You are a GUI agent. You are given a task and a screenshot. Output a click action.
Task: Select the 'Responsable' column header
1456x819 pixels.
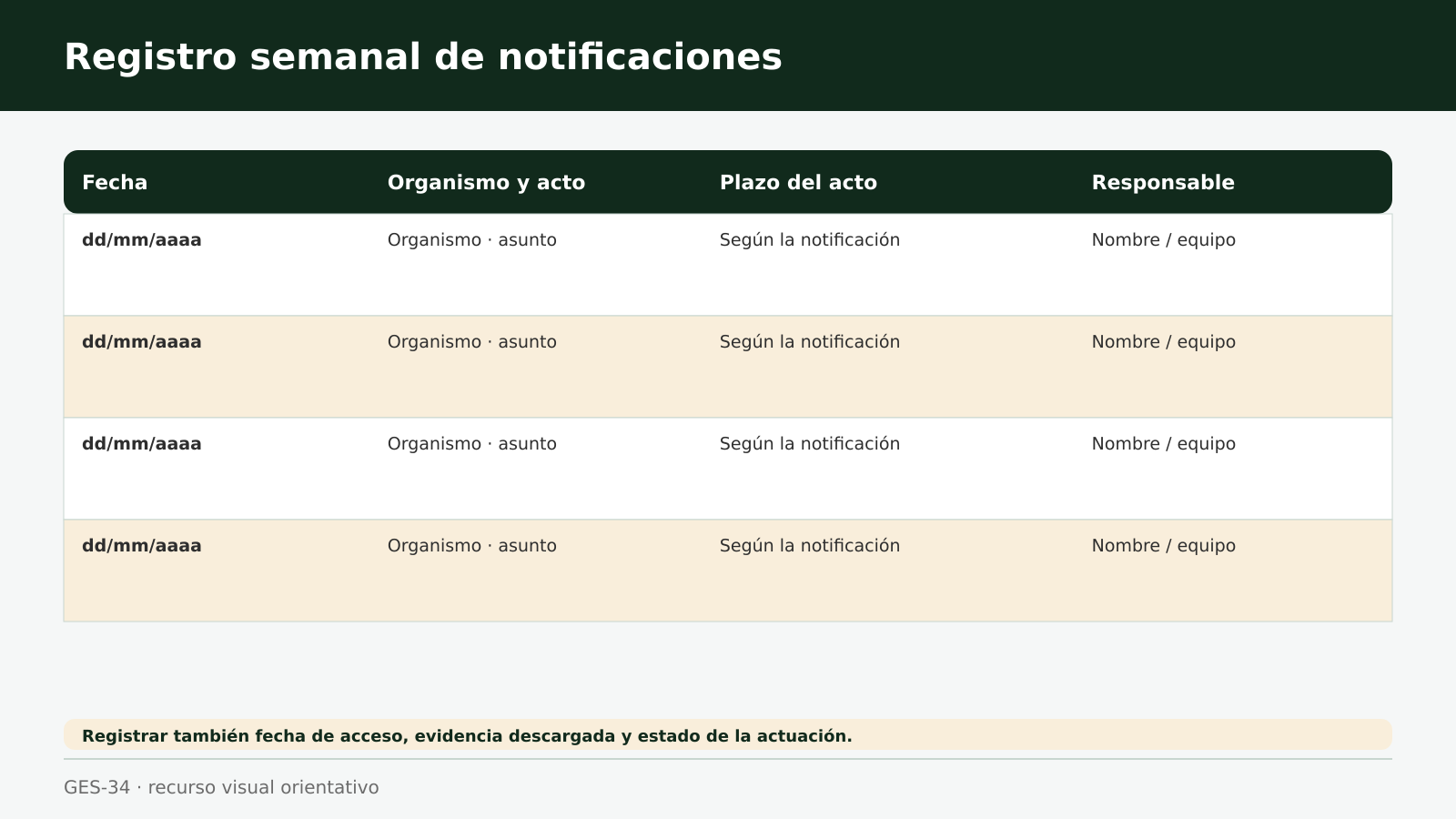pyautogui.click(x=1163, y=182)
